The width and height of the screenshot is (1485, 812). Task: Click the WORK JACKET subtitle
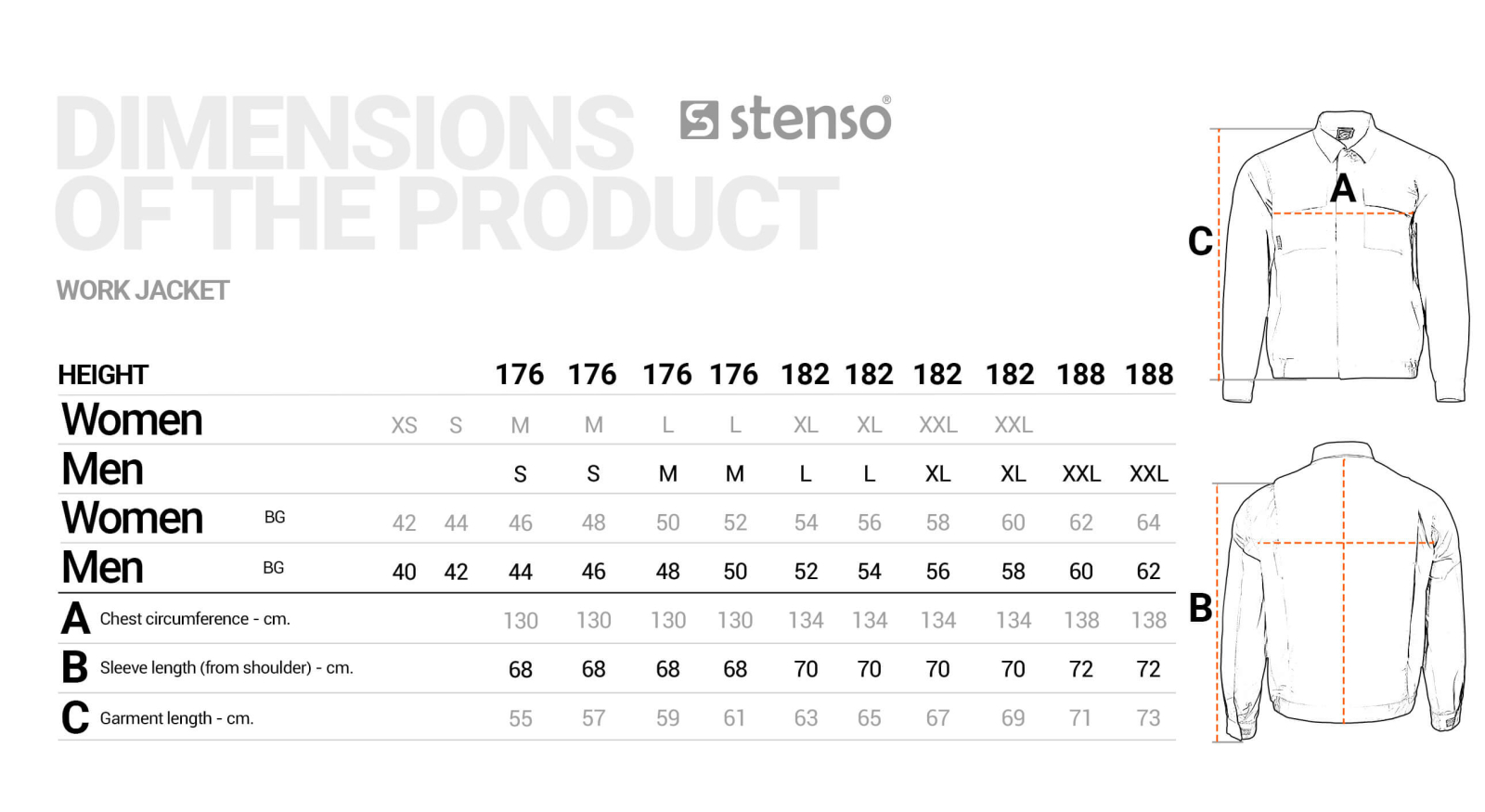[x=143, y=290]
